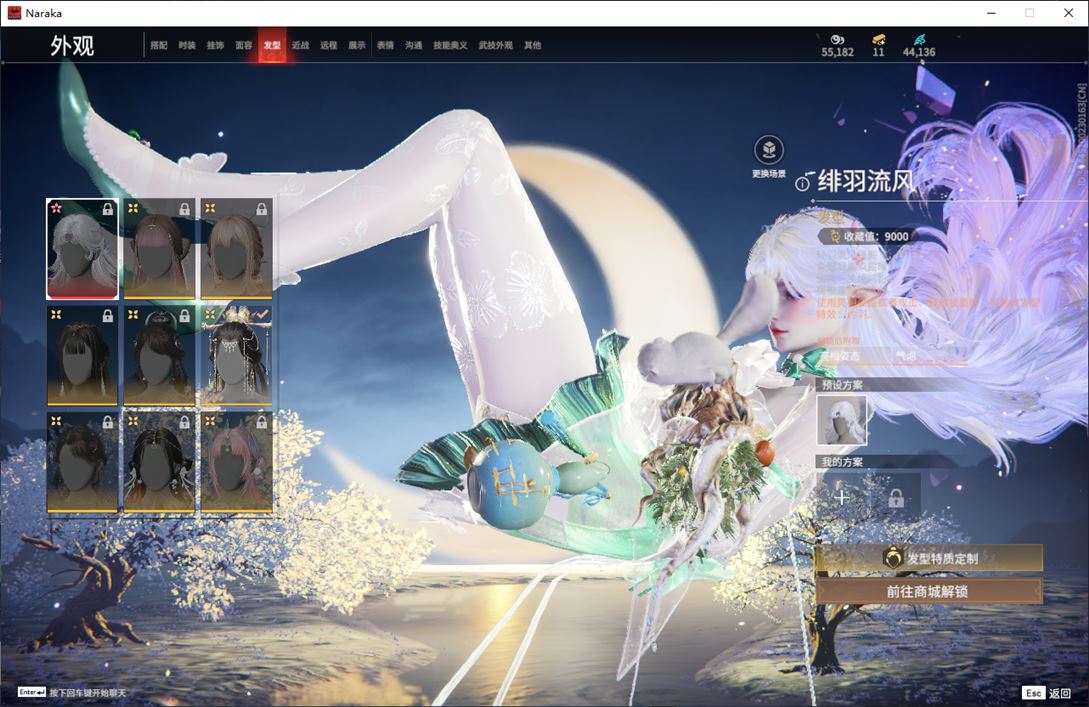Click lock icon on white-haired hairstyle card
The image size is (1089, 707).
[x=108, y=209]
